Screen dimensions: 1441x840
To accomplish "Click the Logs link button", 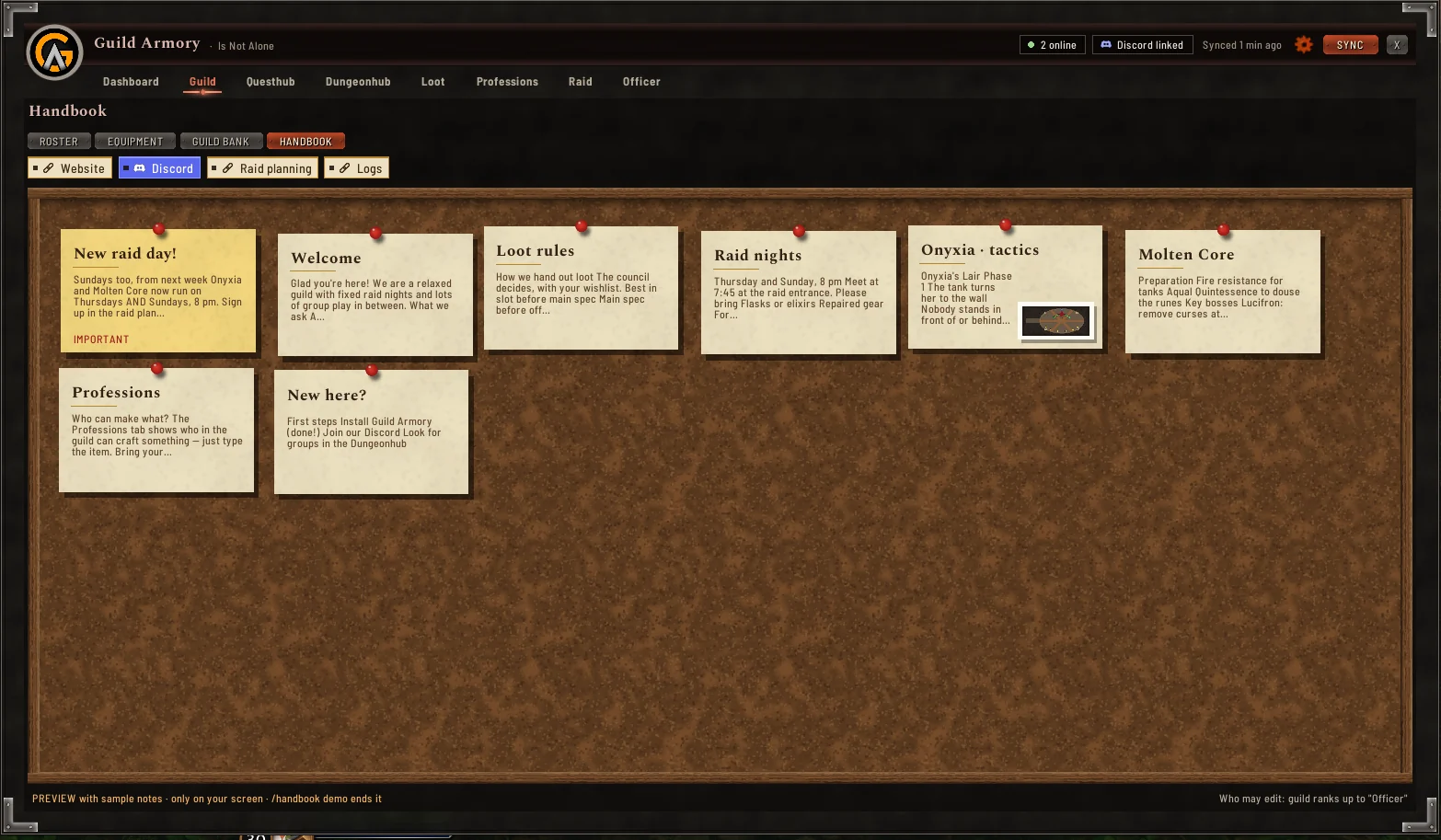I will (356, 168).
